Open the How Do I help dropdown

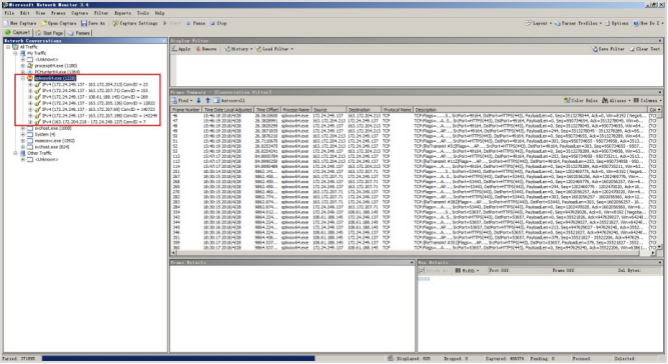pos(648,23)
